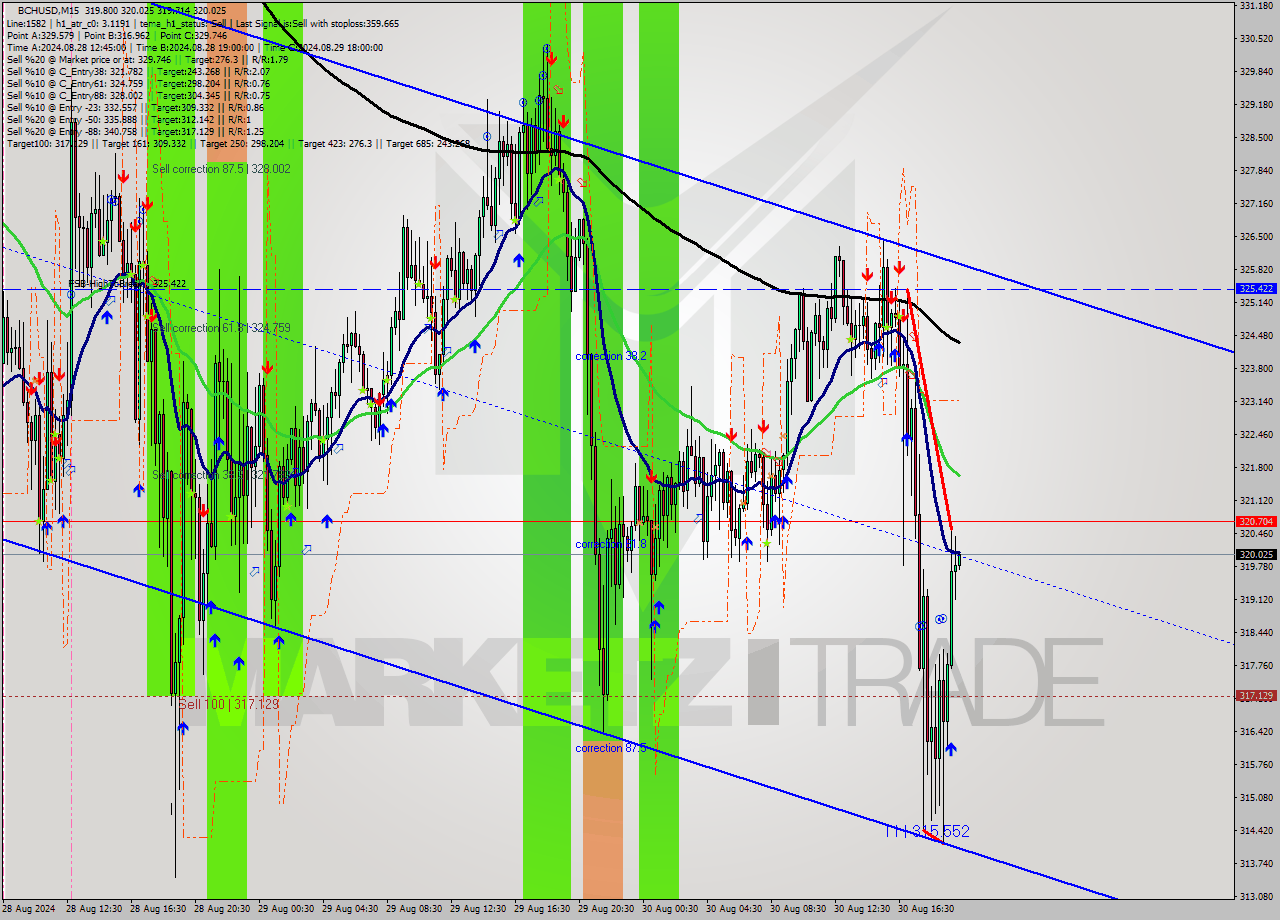Click the 315.080 price axis label

click(1256, 797)
